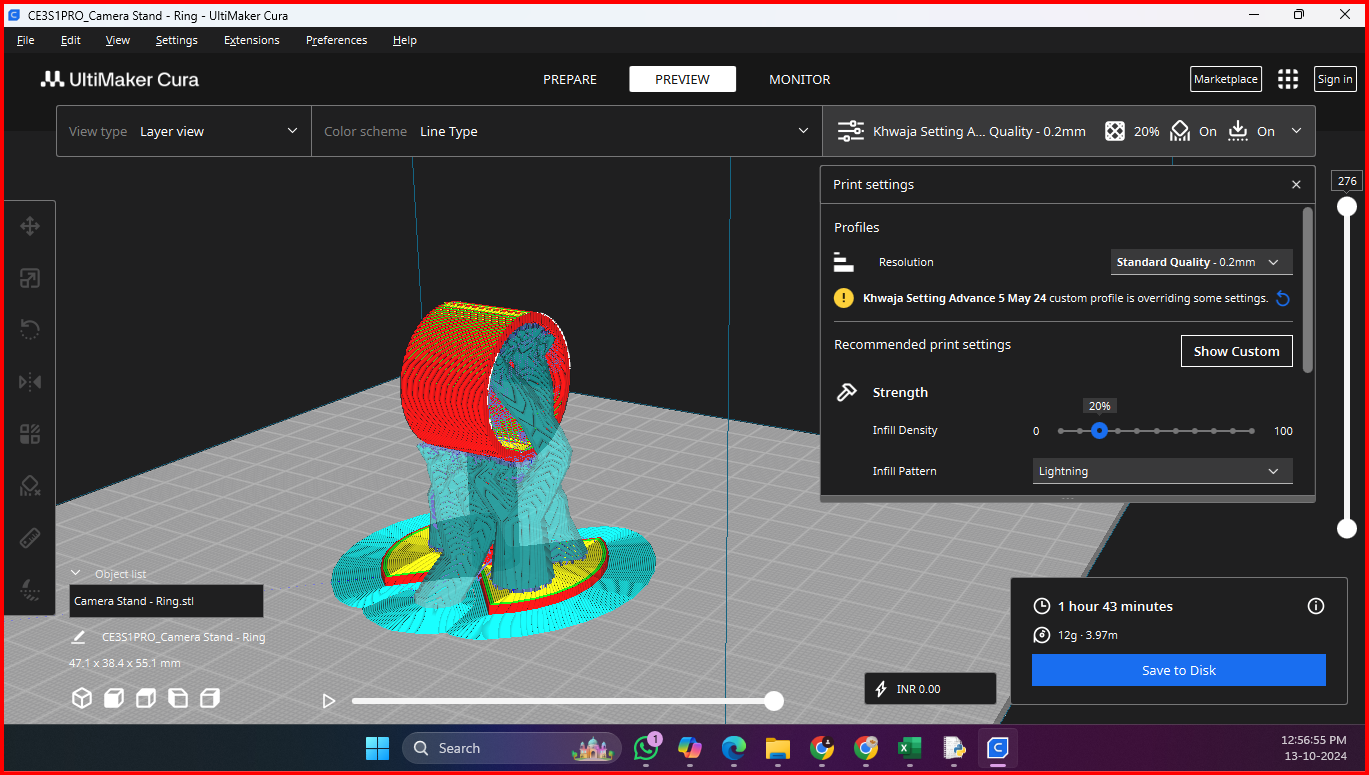Screen dimensions: 1369x775
Task: Open the Extensions menu
Action: tap(252, 40)
